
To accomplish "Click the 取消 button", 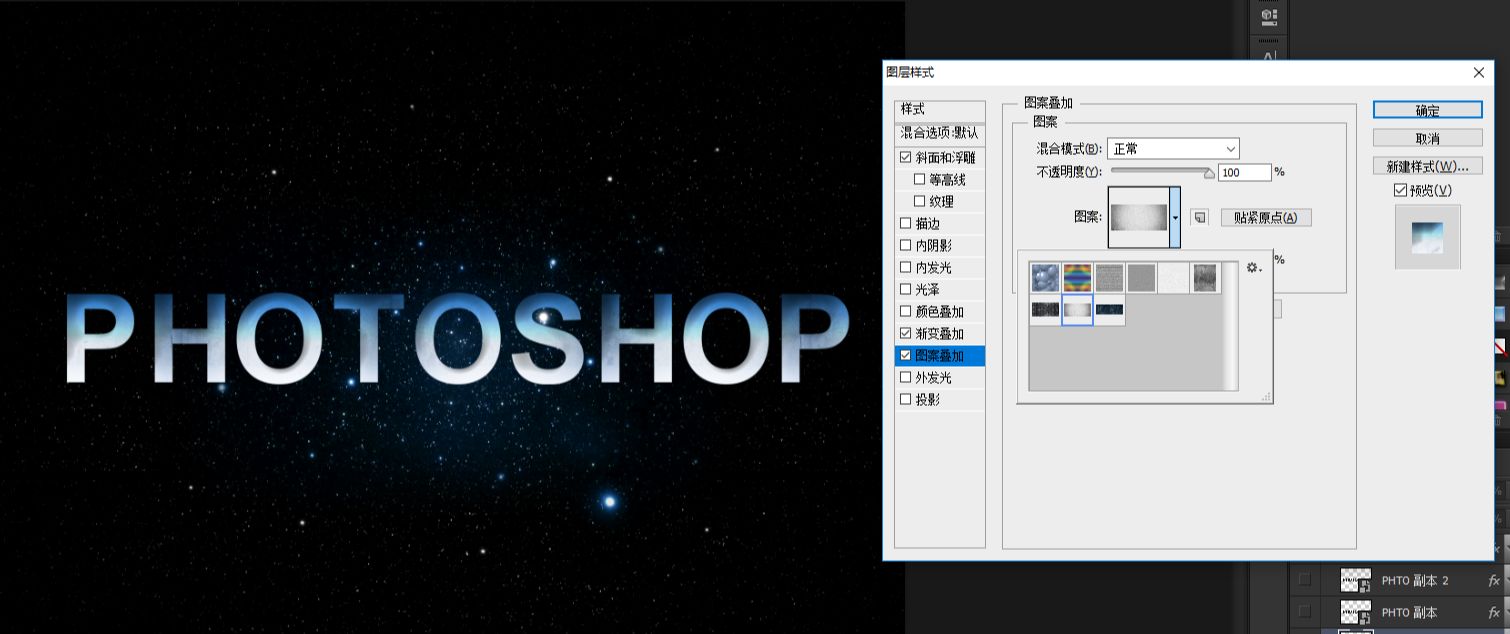I will 1427,138.
